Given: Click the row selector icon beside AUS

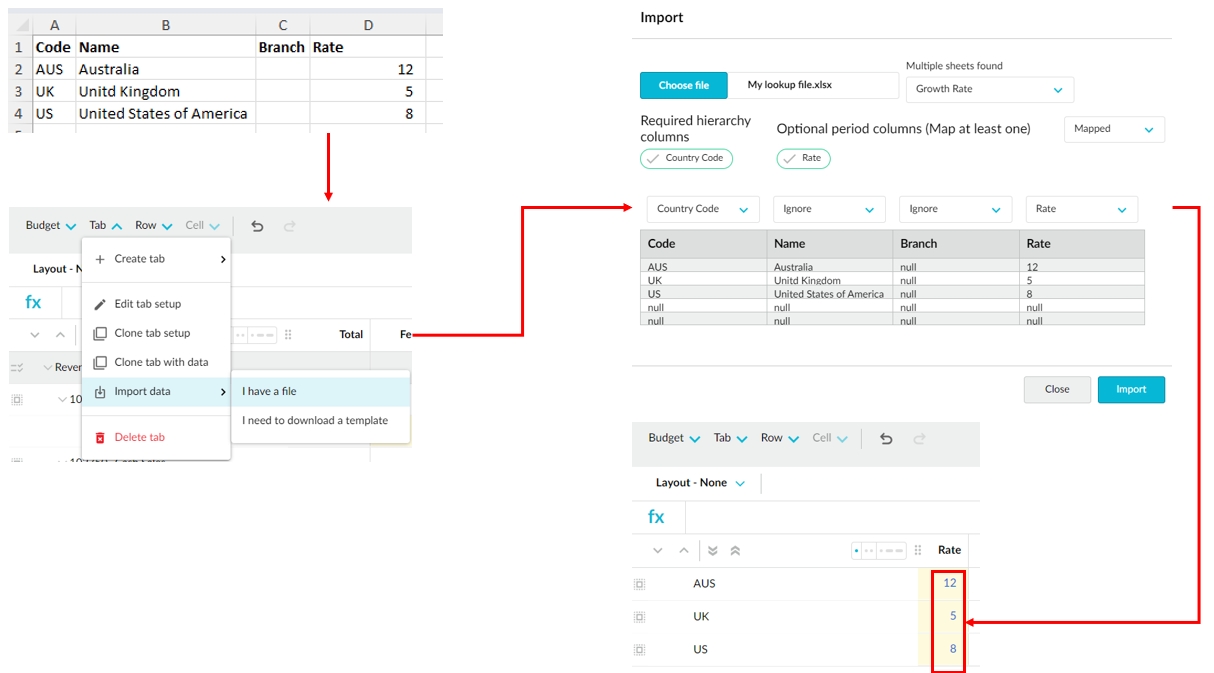Looking at the screenshot, I should [x=640, y=584].
